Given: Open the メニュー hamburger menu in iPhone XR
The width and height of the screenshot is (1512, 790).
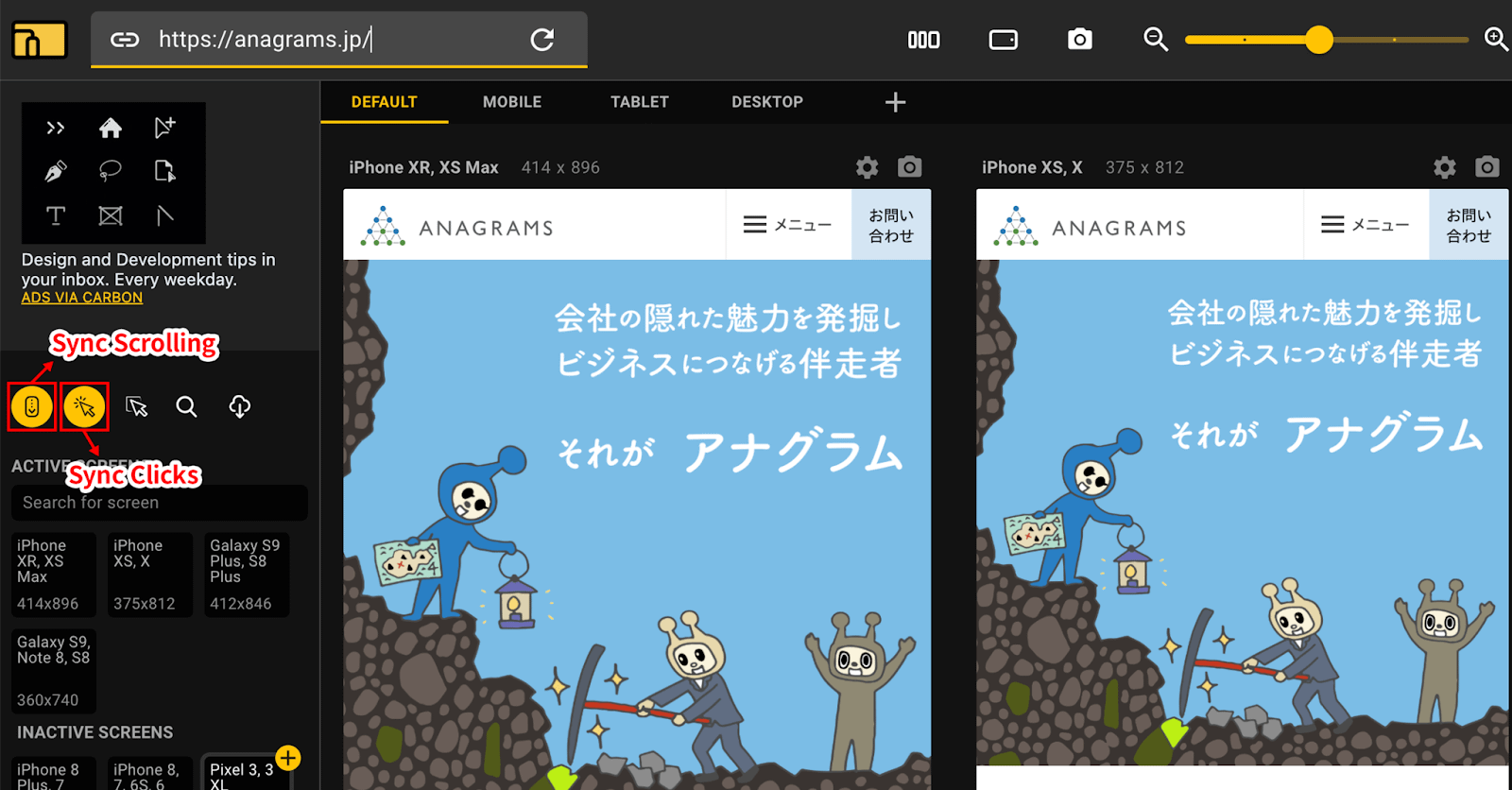Looking at the screenshot, I should pyautogui.click(x=787, y=225).
